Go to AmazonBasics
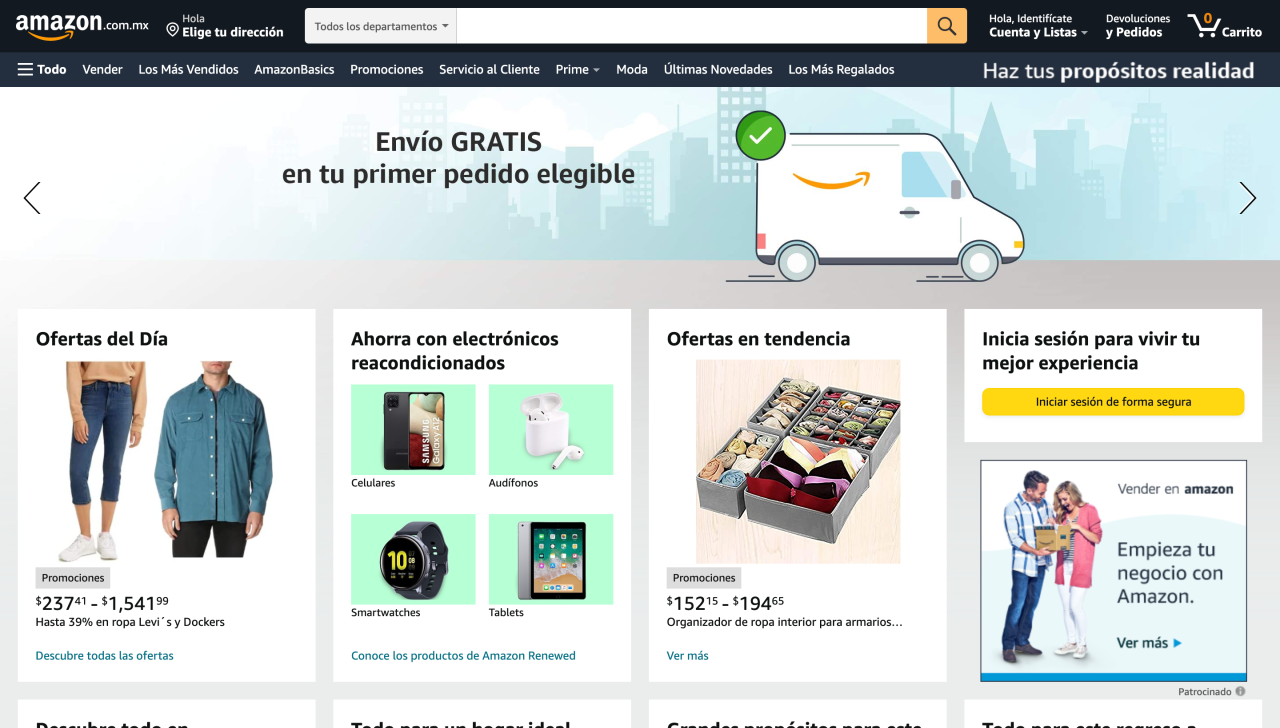Image resolution: width=1280 pixels, height=728 pixels. click(x=294, y=69)
